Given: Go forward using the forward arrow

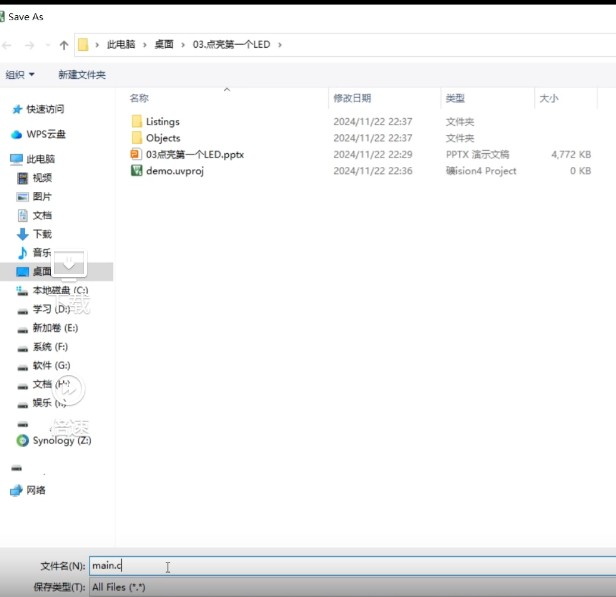Looking at the screenshot, I should [29, 45].
